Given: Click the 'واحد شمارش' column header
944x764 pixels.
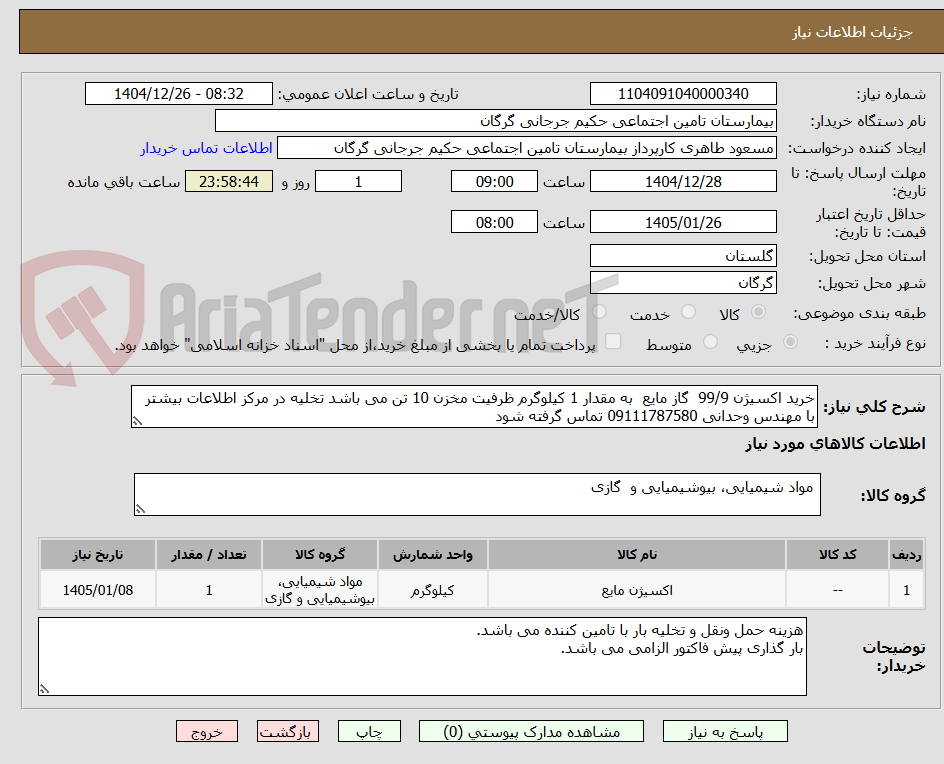Looking at the screenshot, I should pos(433,554).
